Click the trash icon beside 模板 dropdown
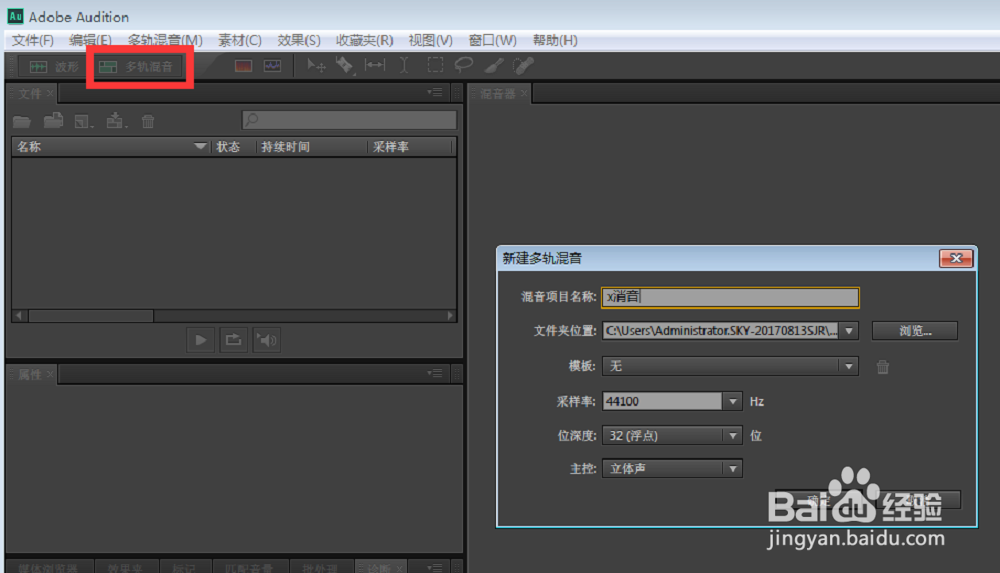1000x573 pixels. [883, 366]
